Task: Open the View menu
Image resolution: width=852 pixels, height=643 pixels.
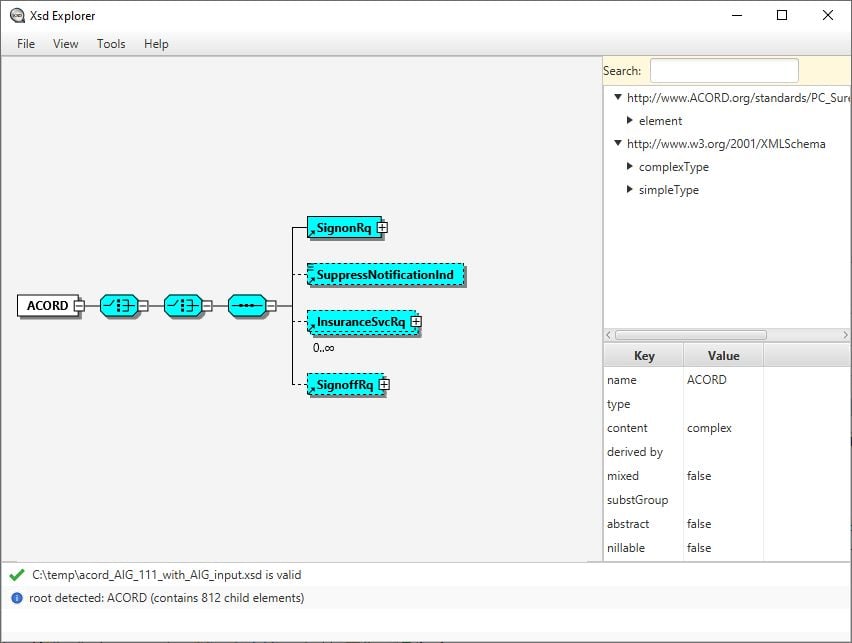Action: (x=65, y=43)
